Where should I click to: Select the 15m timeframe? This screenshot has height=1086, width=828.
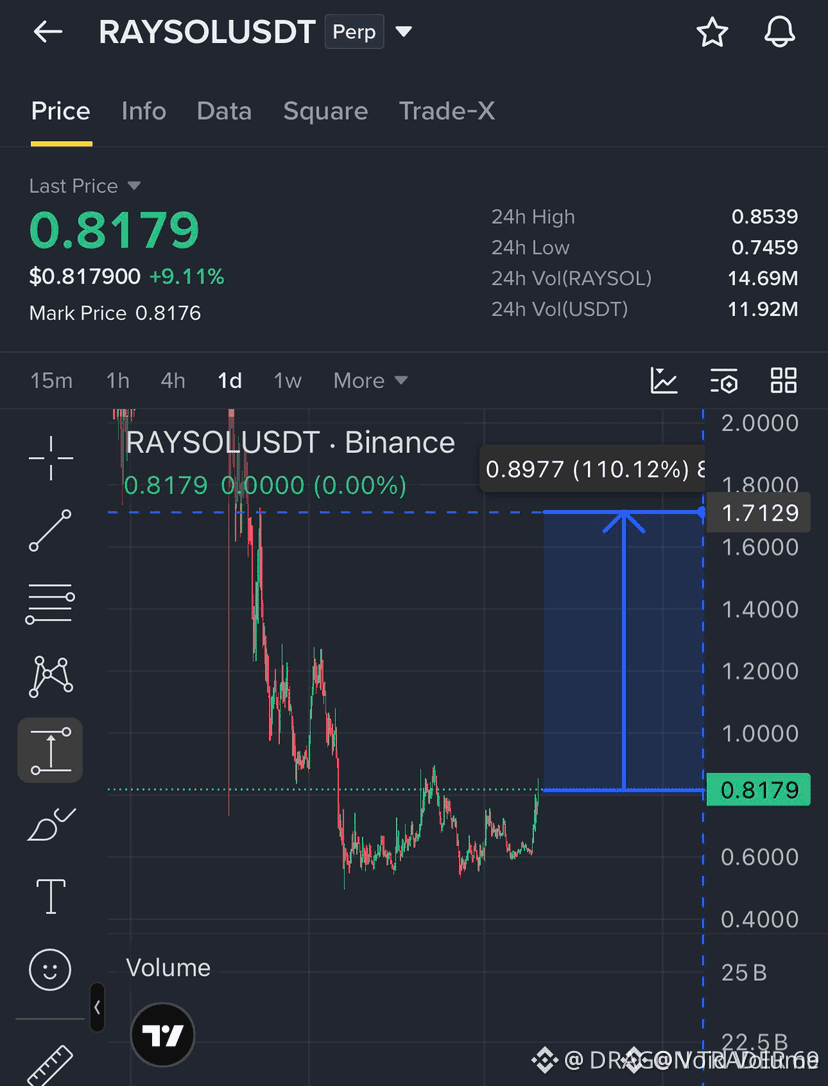tap(51, 380)
